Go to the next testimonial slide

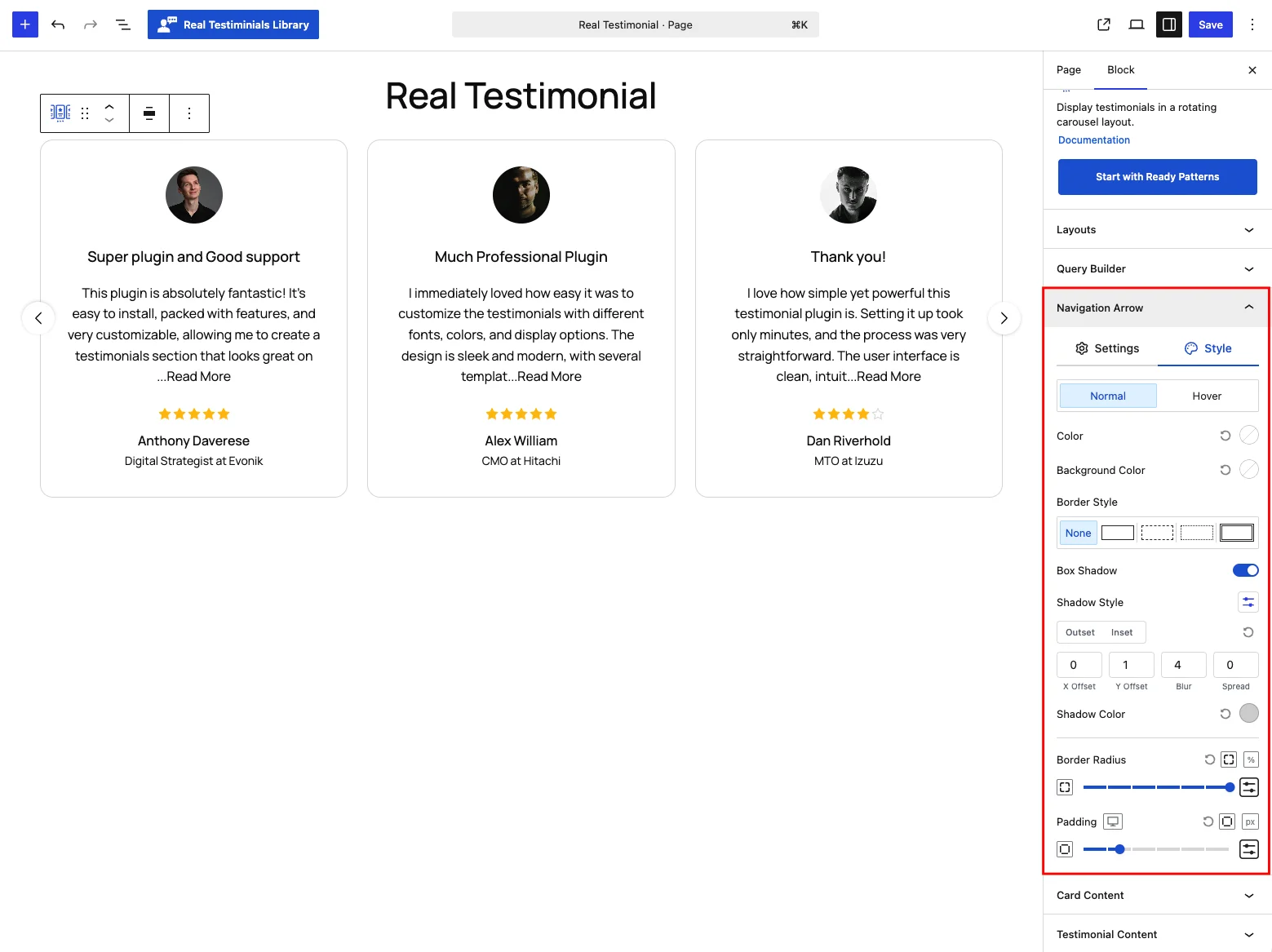pyautogui.click(x=1004, y=318)
